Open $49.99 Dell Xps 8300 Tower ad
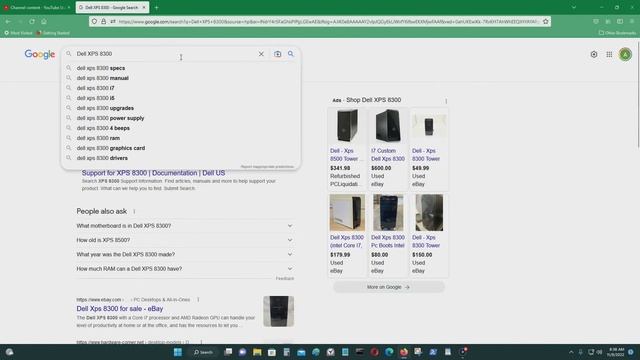 pos(429,149)
